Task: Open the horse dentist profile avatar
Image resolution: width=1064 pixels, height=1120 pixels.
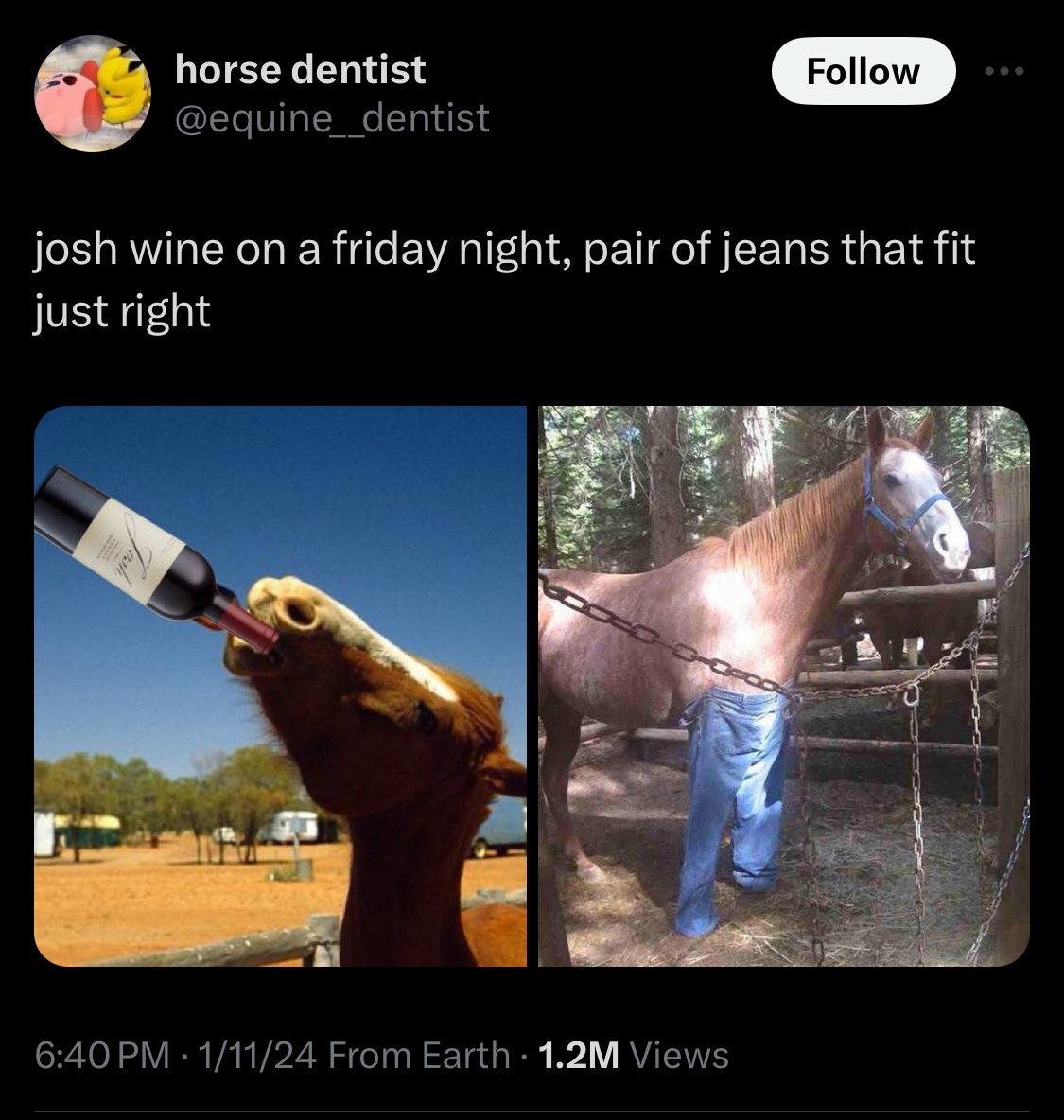Action: (x=93, y=94)
